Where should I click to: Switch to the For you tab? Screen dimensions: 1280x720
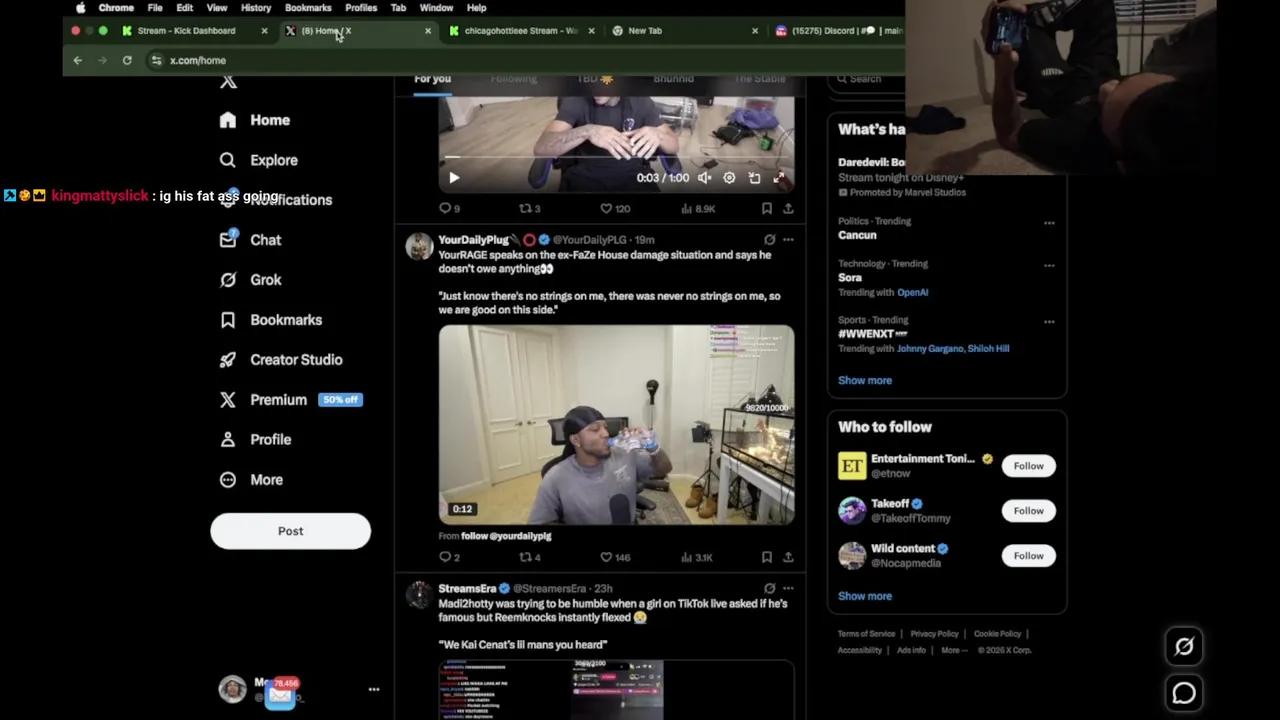coord(432,79)
